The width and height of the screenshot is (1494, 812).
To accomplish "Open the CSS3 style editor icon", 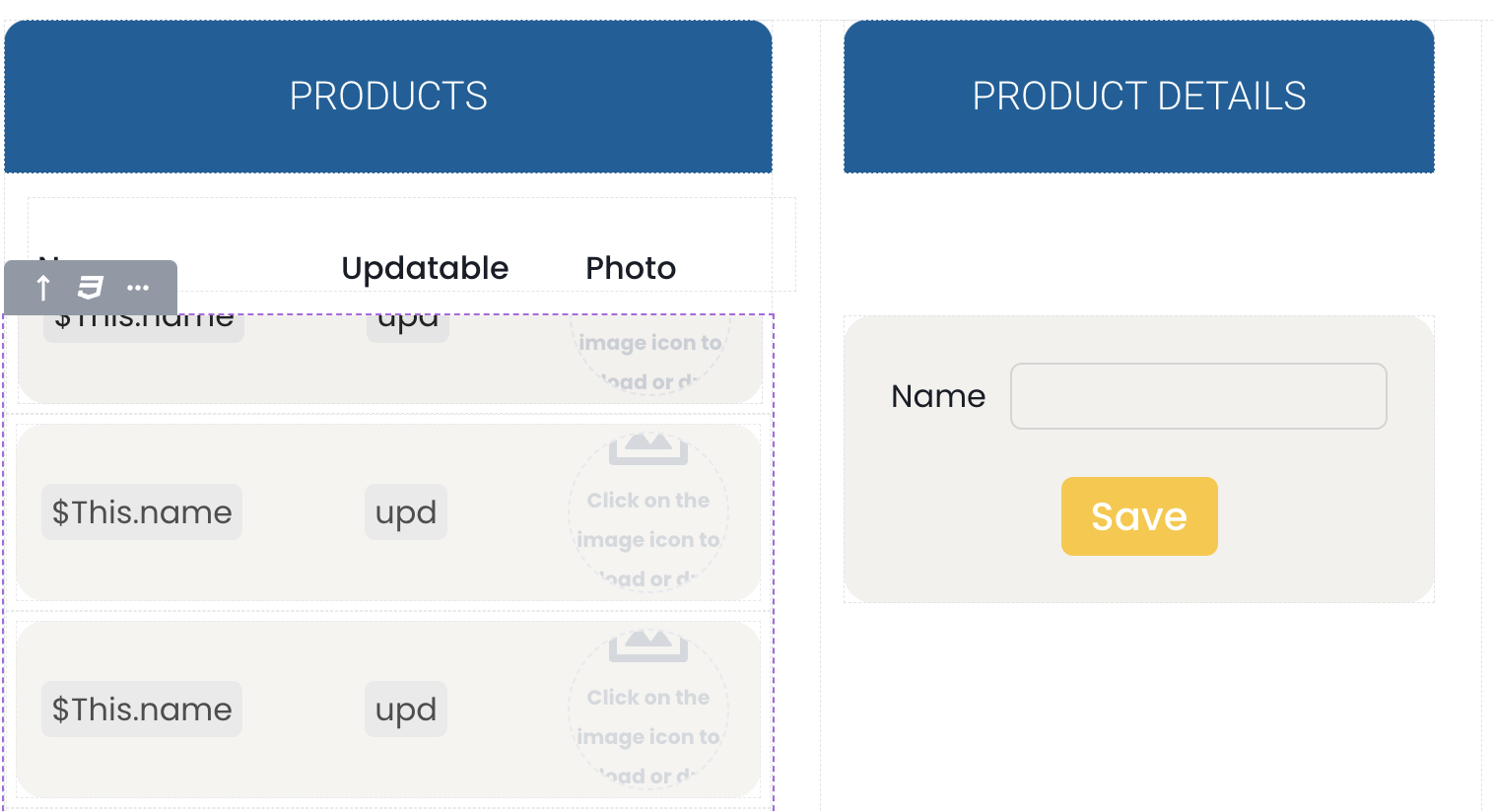I will tap(91, 288).
